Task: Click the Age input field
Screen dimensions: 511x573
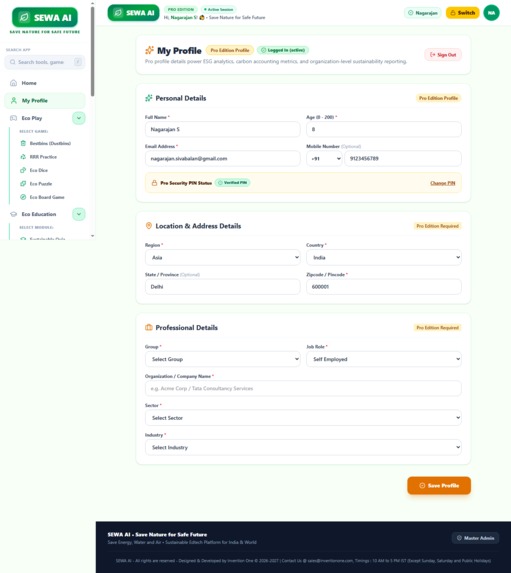Action: [384, 129]
